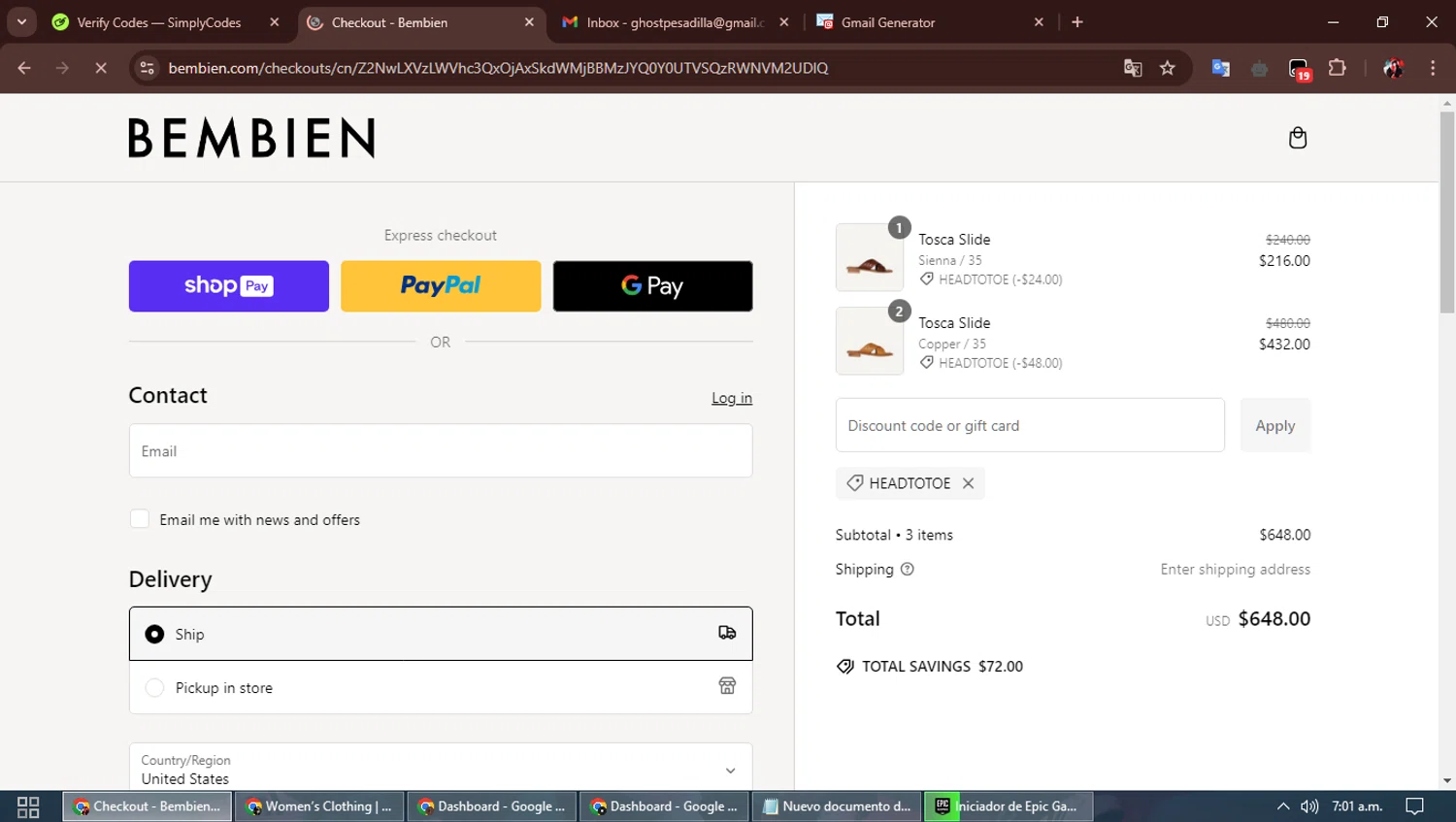Screen dimensions: 1456x822
Task: Open Iniciador de Epic Games taskbar item
Action: point(1009,806)
